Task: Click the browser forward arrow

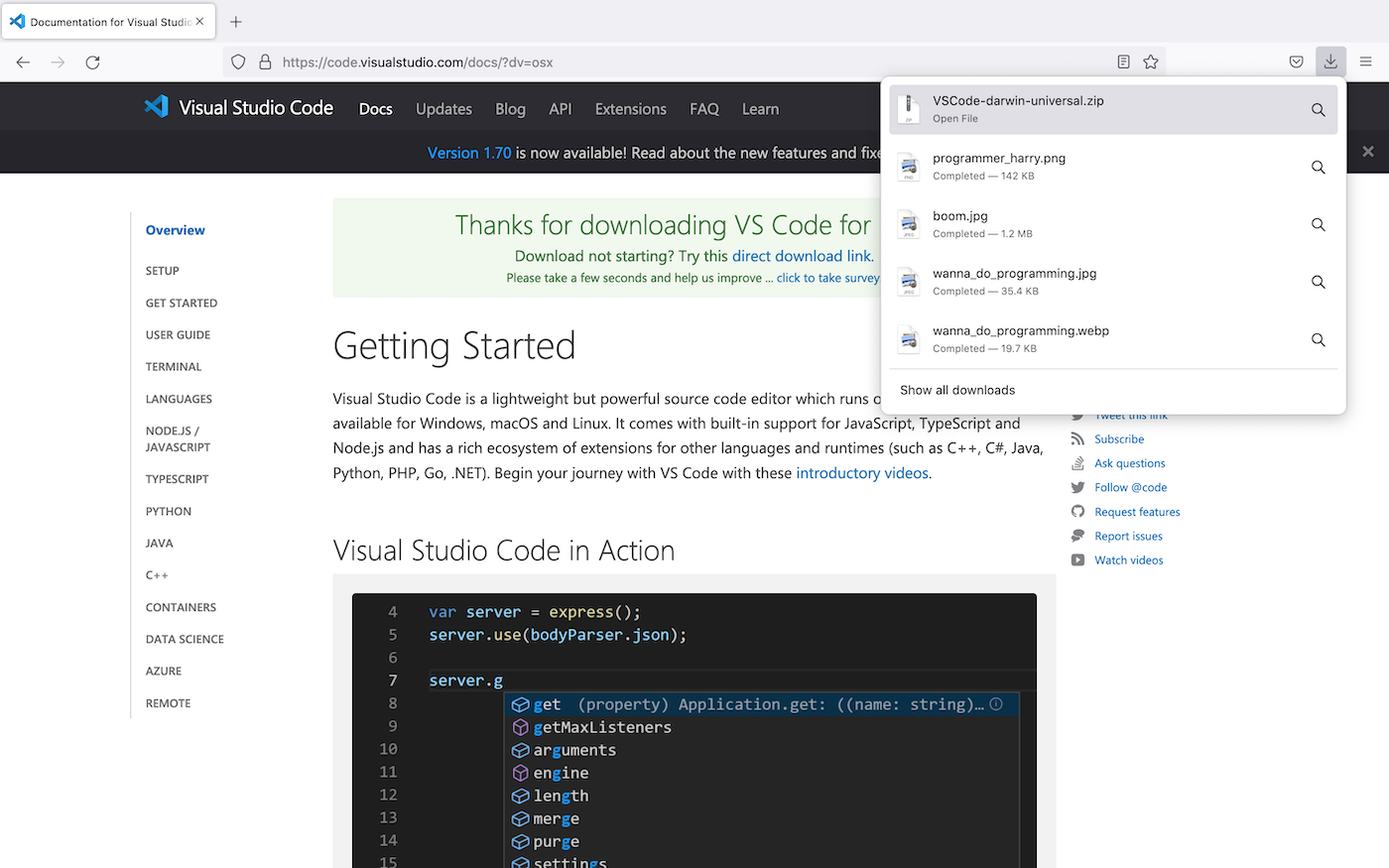Action: point(59,62)
